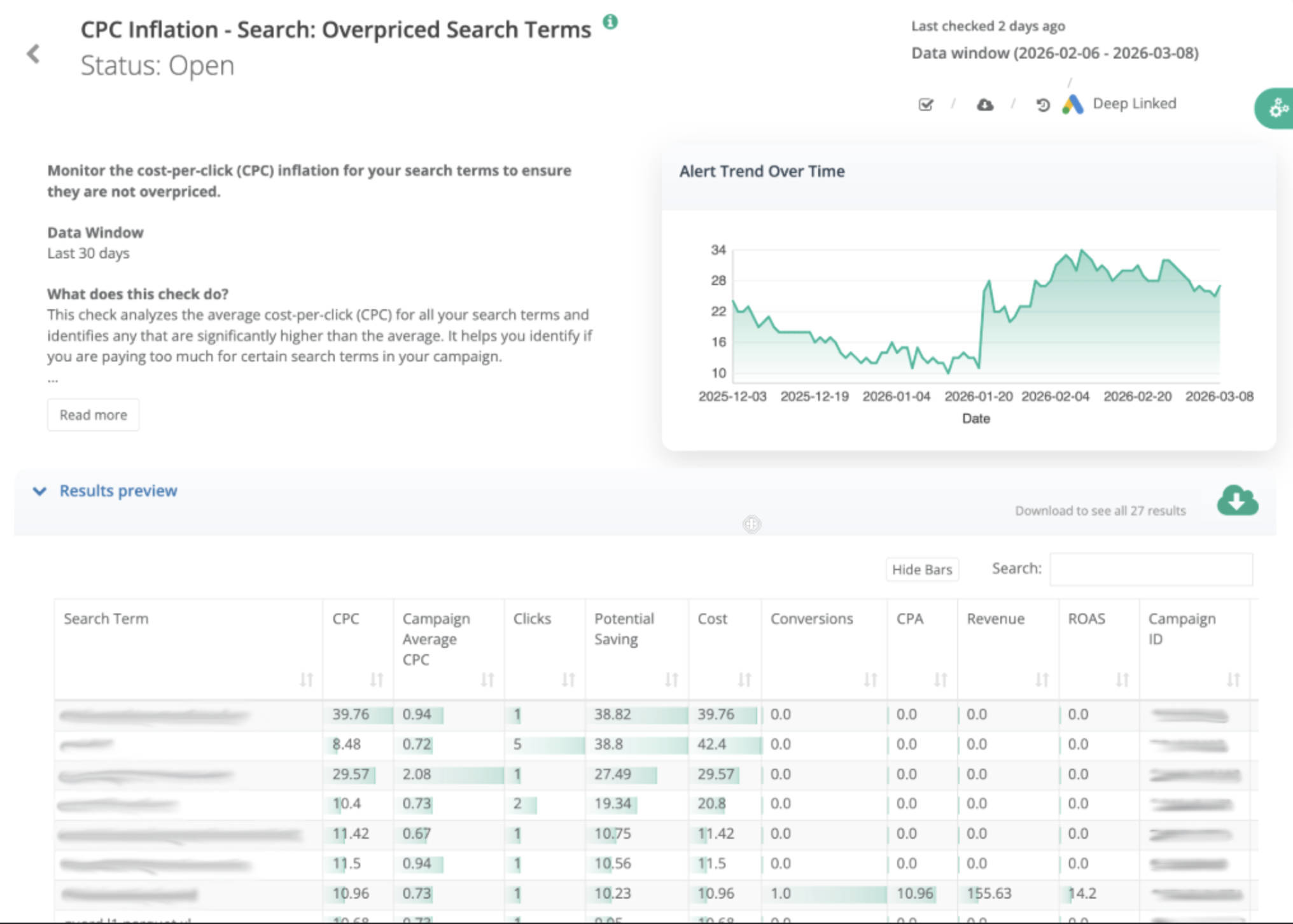The width and height of the screenshot is (1293, 924).
Task: Sort by the ROAS column
Action: [x=1122, y=680]
